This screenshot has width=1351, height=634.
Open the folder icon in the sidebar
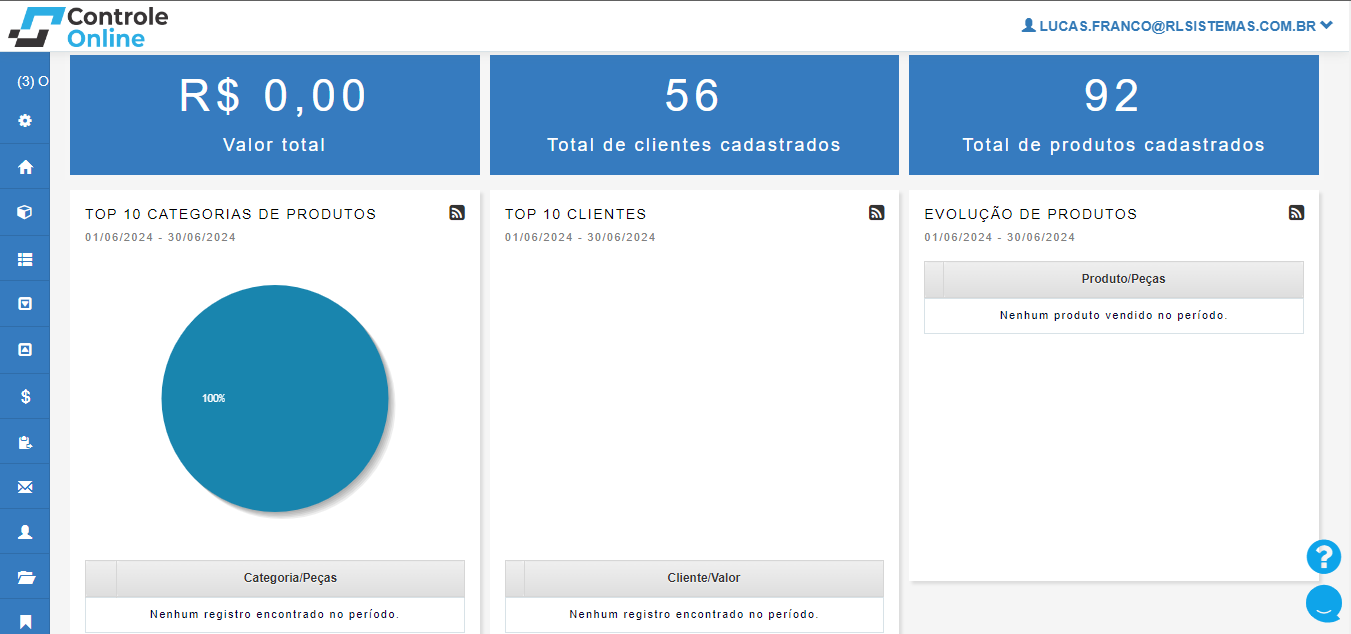pyautogui.click(x=25, y=577)
